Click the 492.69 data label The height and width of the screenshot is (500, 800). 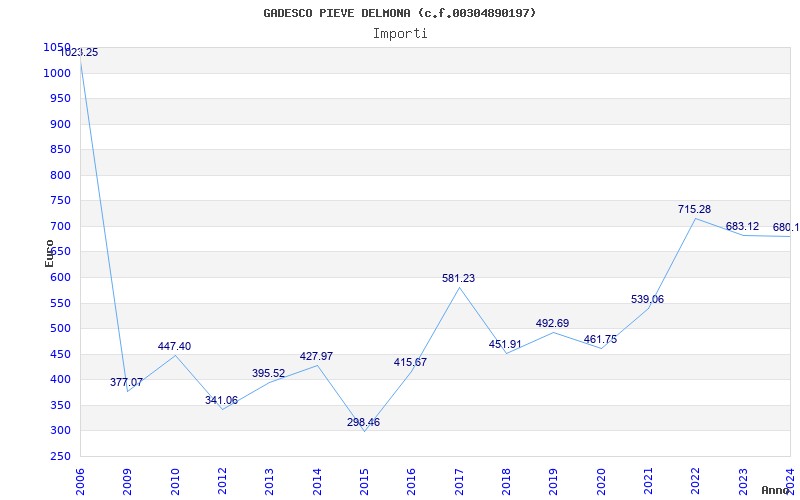tap(552, 323)
